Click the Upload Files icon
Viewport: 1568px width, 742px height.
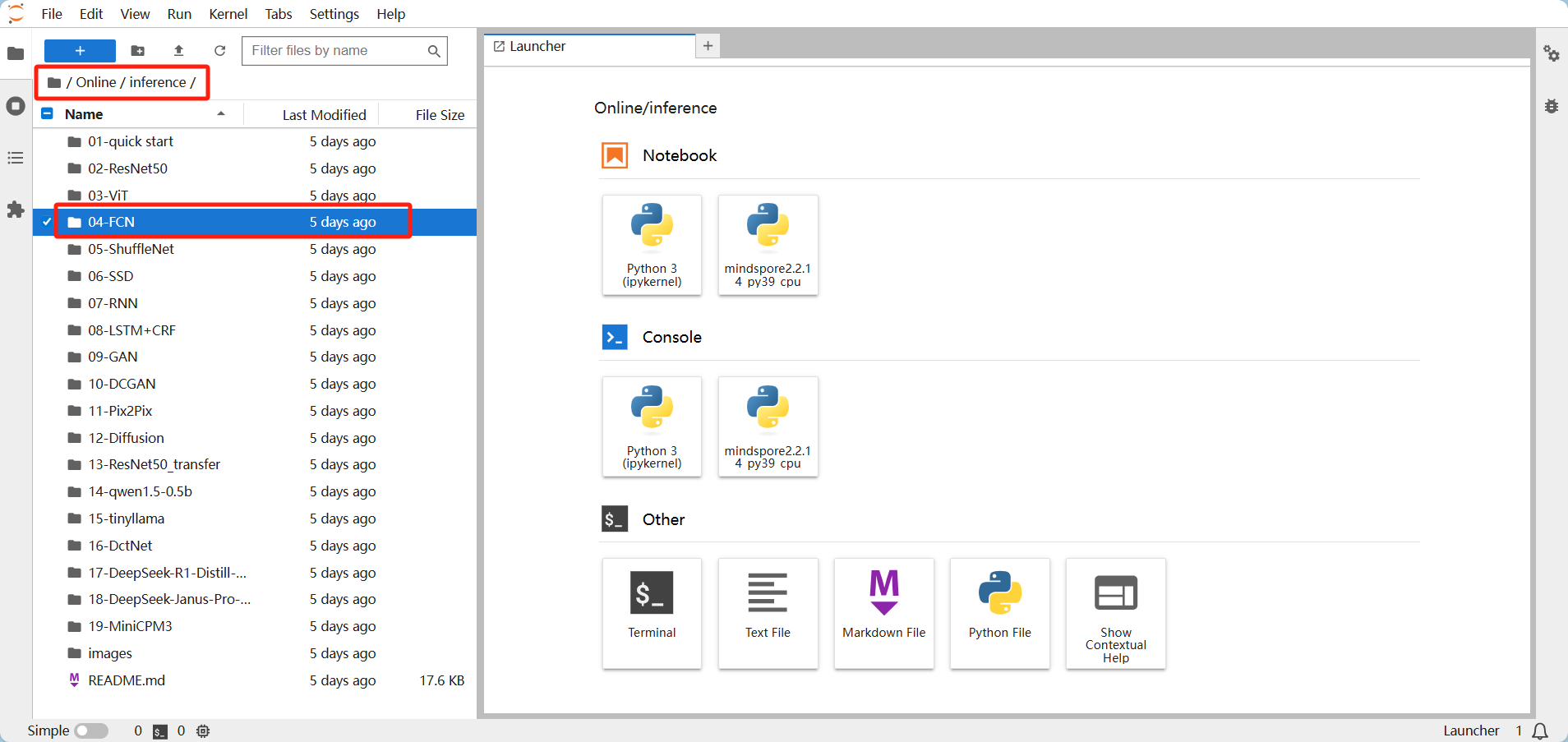(179, 51)
